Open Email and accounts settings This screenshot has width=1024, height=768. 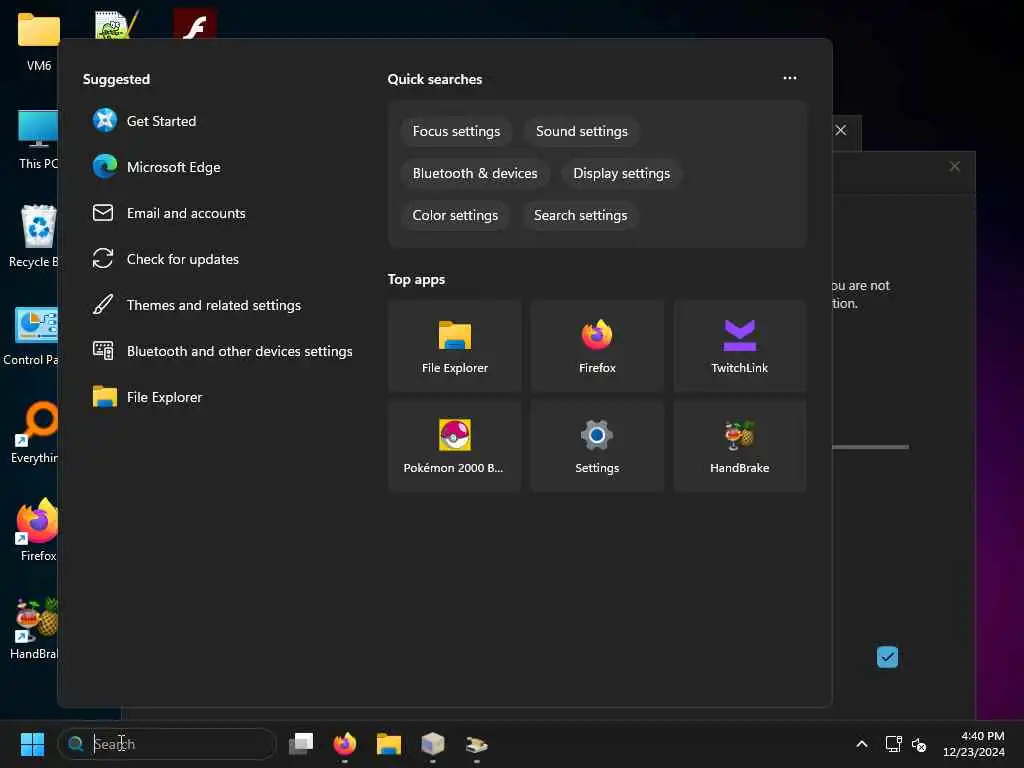[x=168, y=213]
